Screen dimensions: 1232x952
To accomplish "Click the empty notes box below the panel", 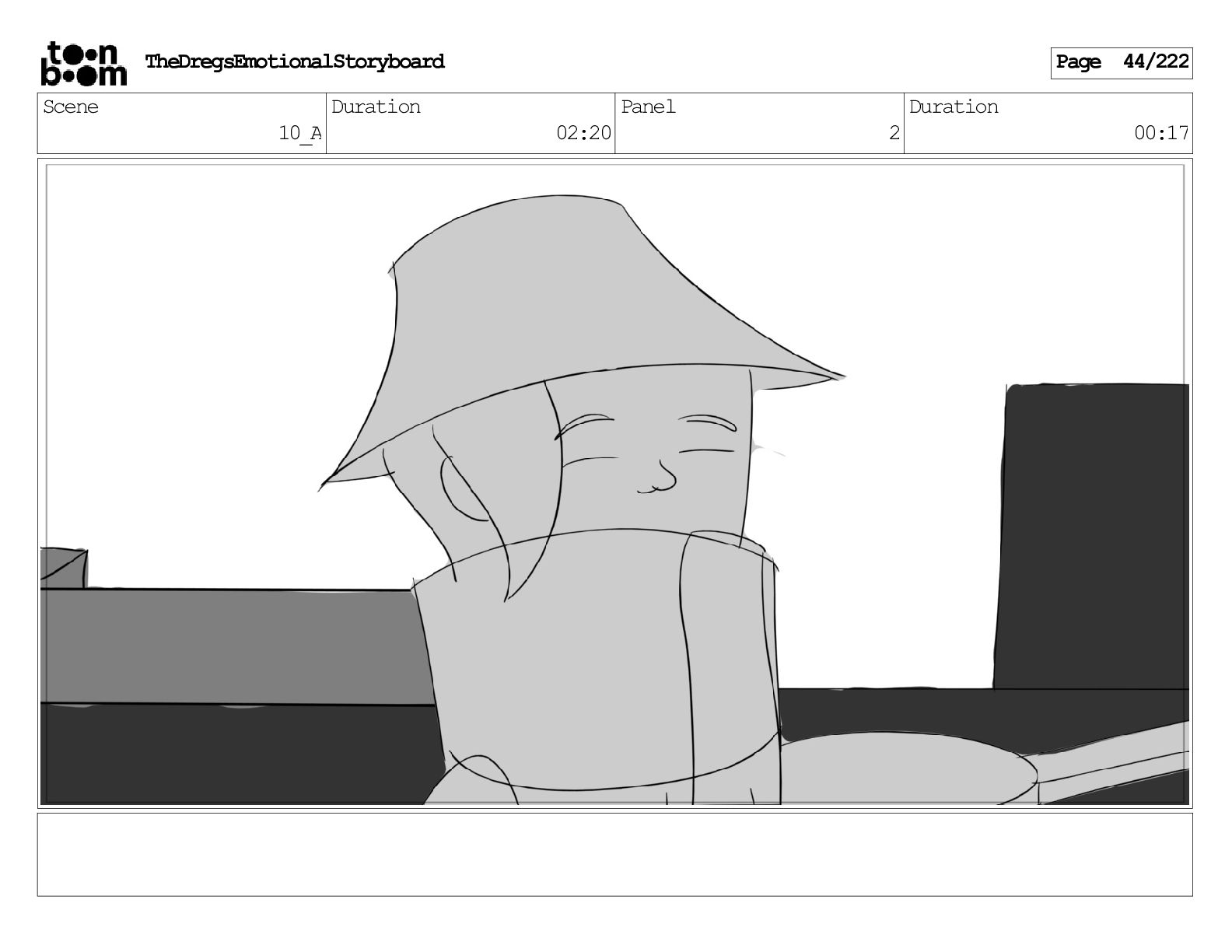I will (614, 854).
